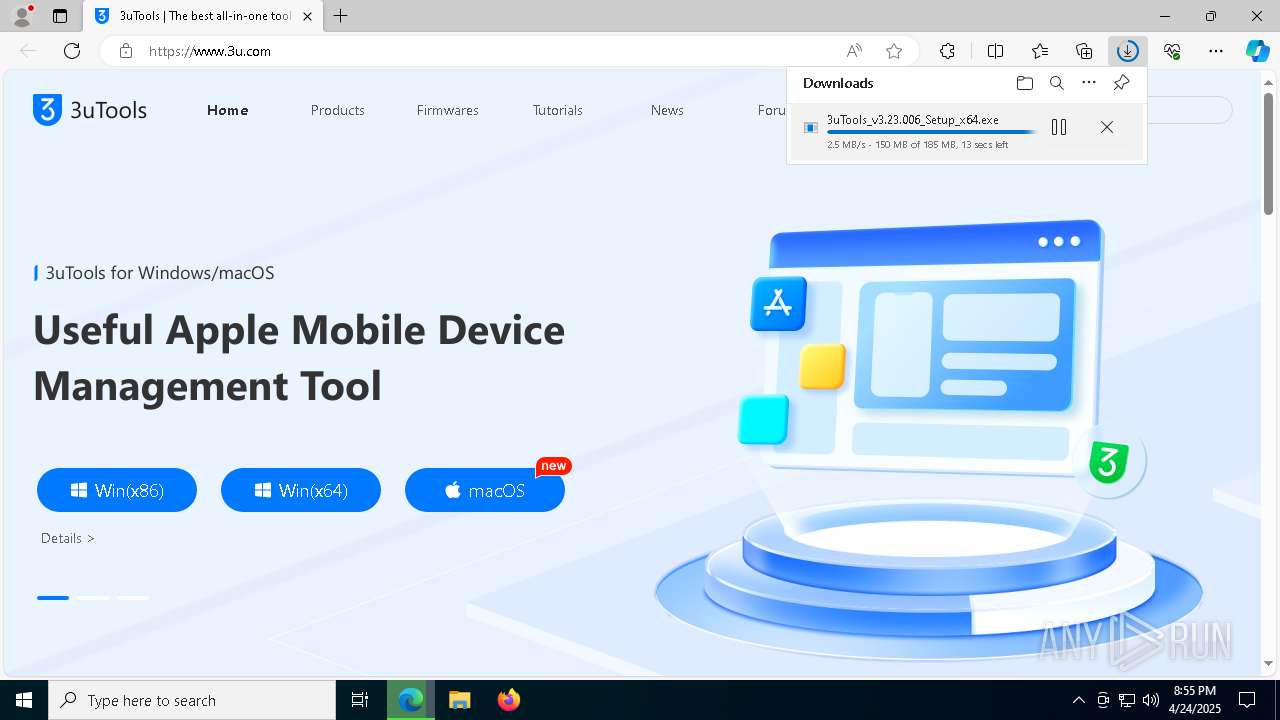Open the Extensions puzzle icon
The image size is (1280, 720).
tap(947, 51)
